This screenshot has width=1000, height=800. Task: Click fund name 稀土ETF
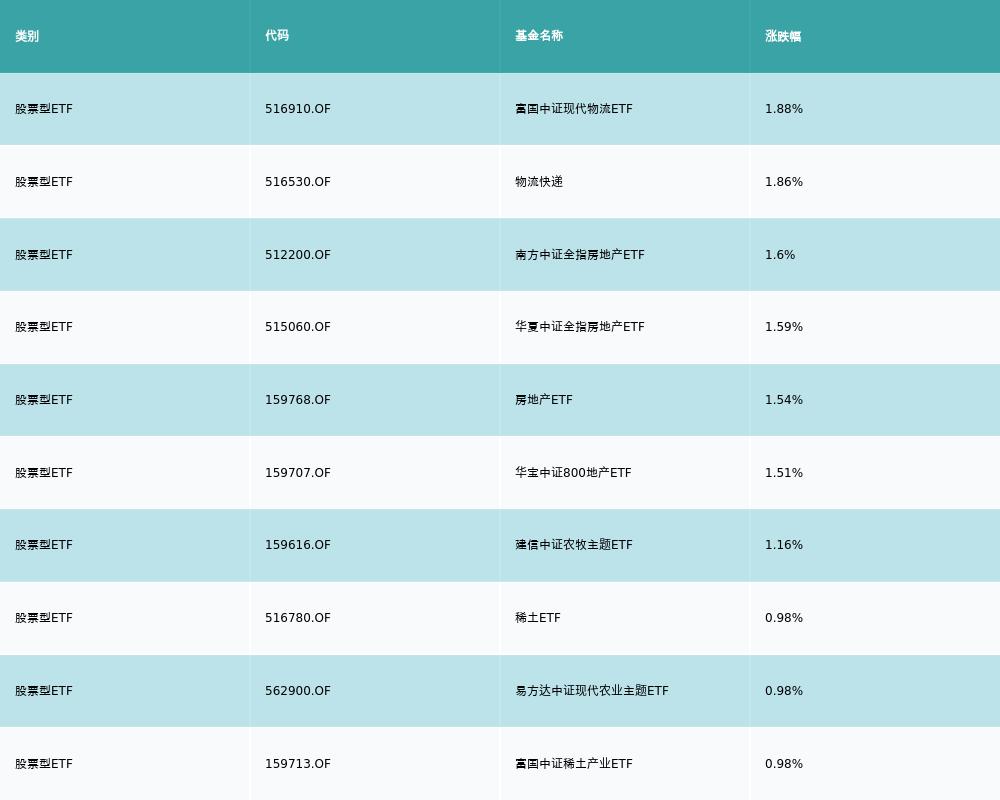(538, 618)
